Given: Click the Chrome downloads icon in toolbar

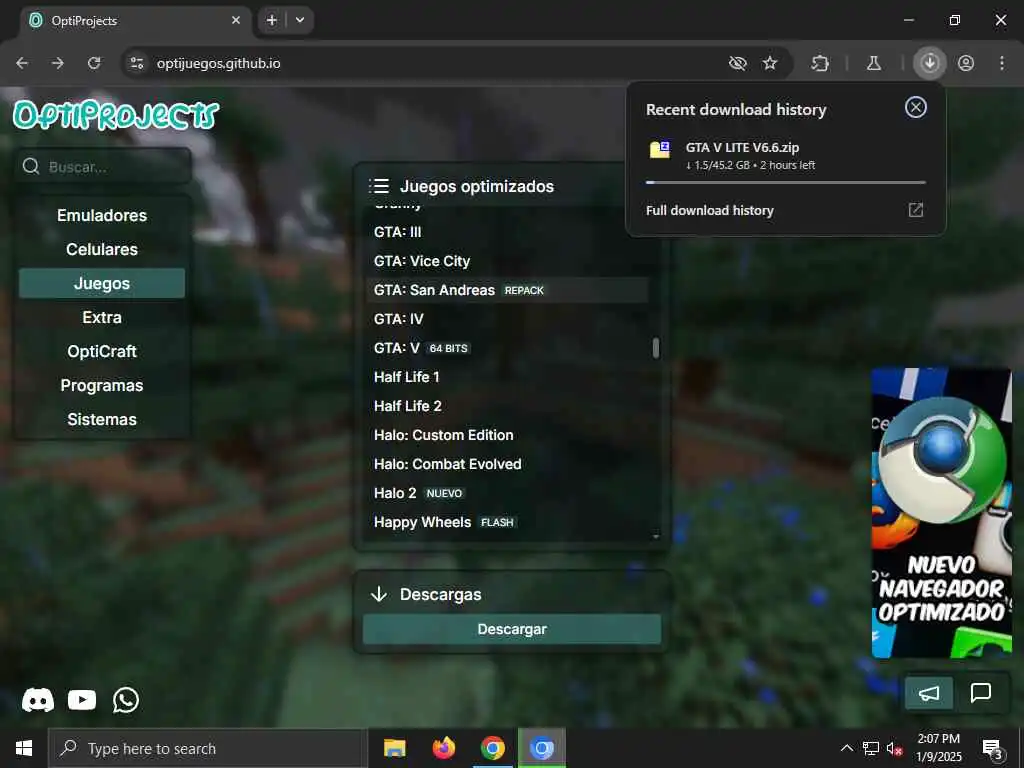Looking at the screenshot, I should 929,63.
